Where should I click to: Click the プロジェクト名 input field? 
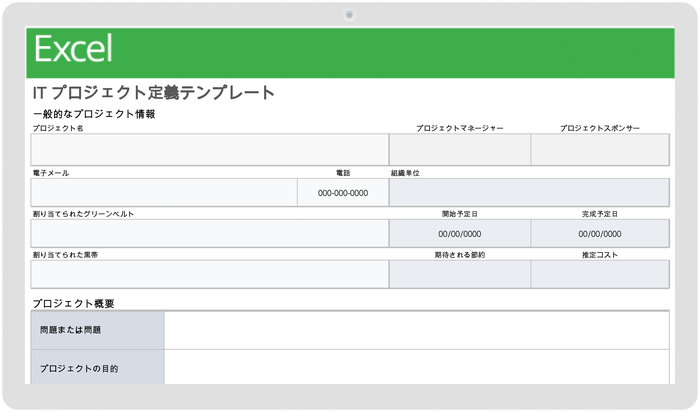(209, 150)
